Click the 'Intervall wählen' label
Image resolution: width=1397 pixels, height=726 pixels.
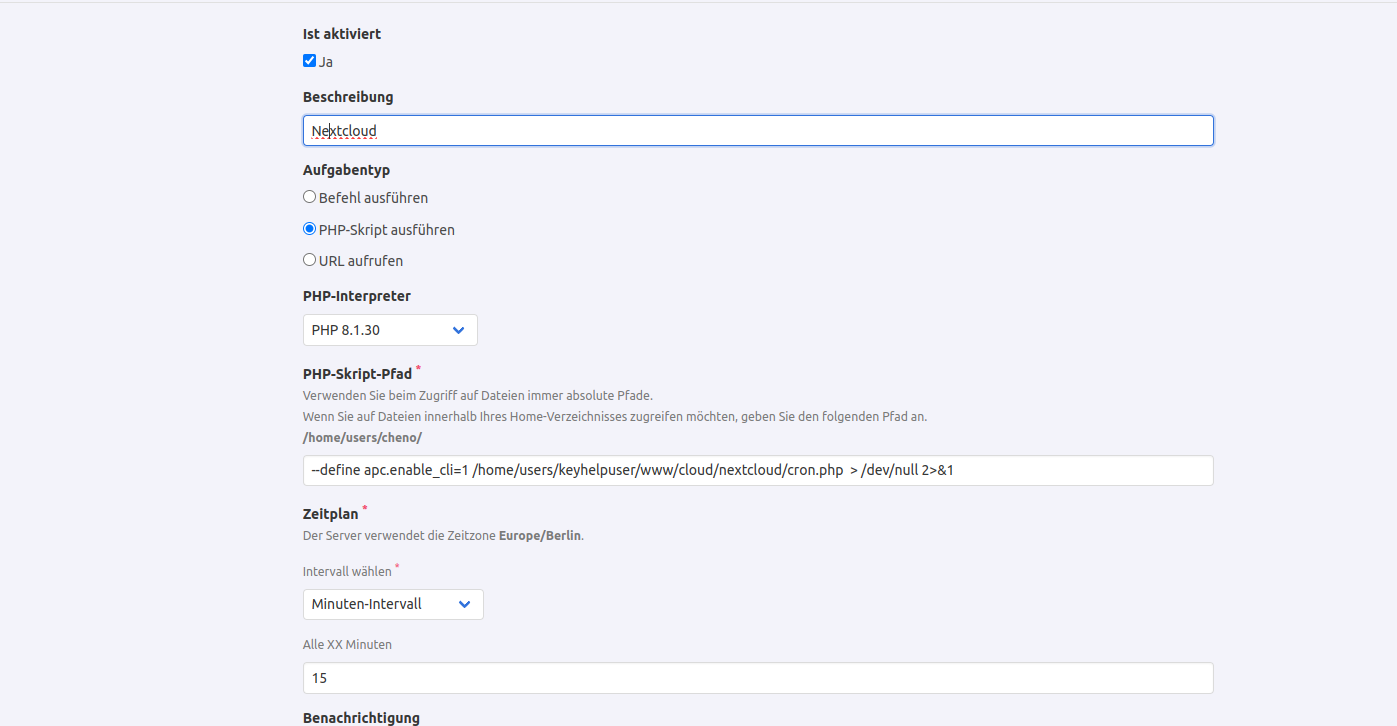pos(347,572)
